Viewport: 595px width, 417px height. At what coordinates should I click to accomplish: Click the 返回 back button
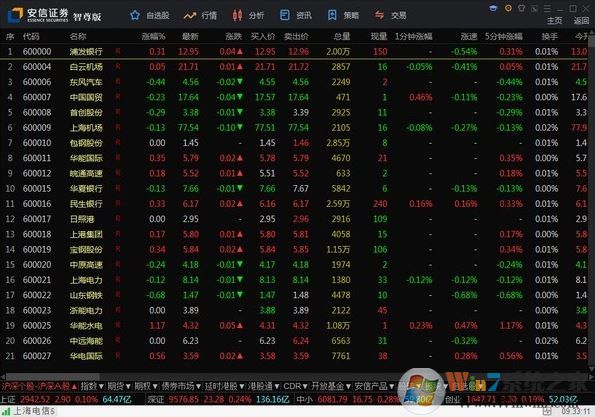pyautogui.click(x=581, y=20)
